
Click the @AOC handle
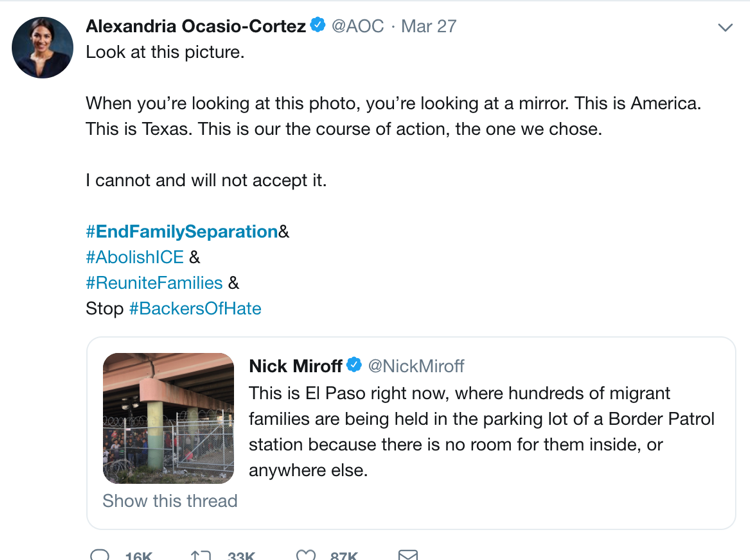[x=358, y=26]
